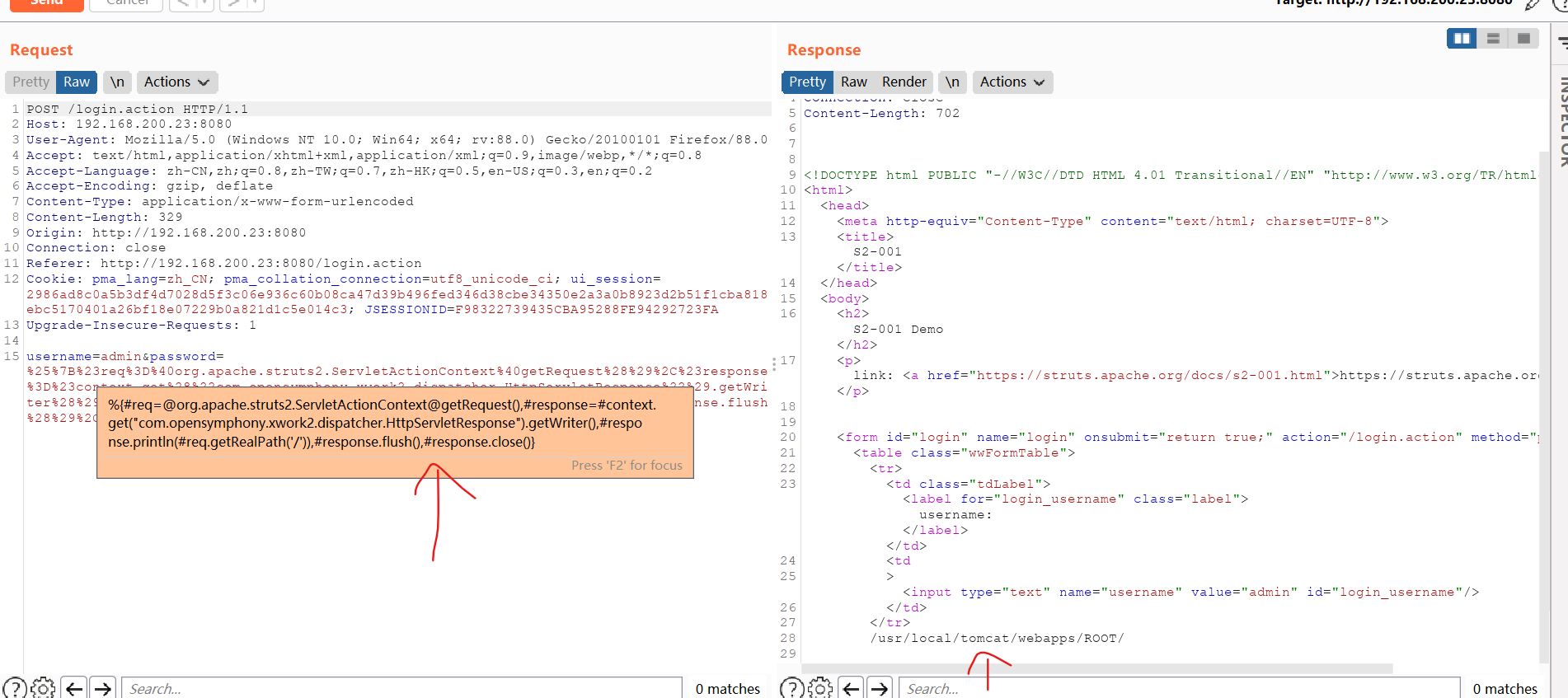
Task: Go to previous match in request search
Action: [x=75, y=687]
